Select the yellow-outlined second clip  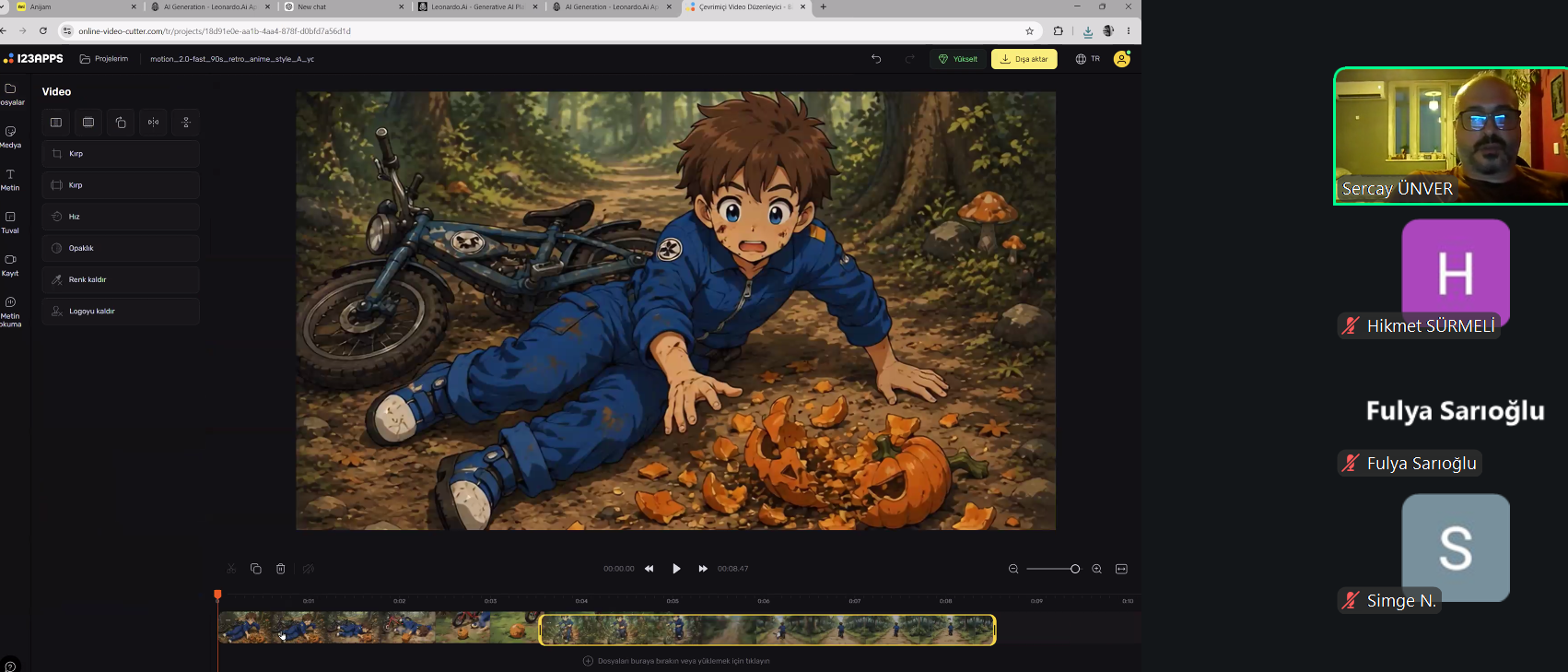pyautogui.click(x=767, y=630)
